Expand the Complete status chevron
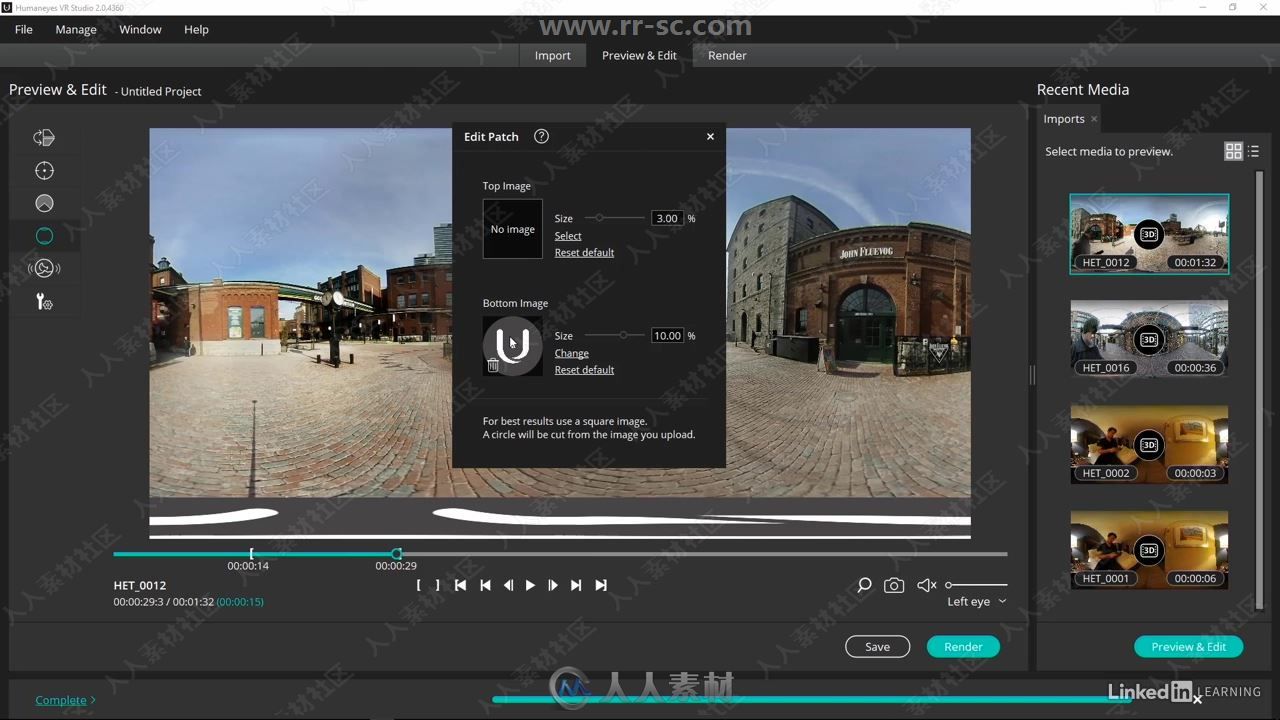 pos(93,700)
